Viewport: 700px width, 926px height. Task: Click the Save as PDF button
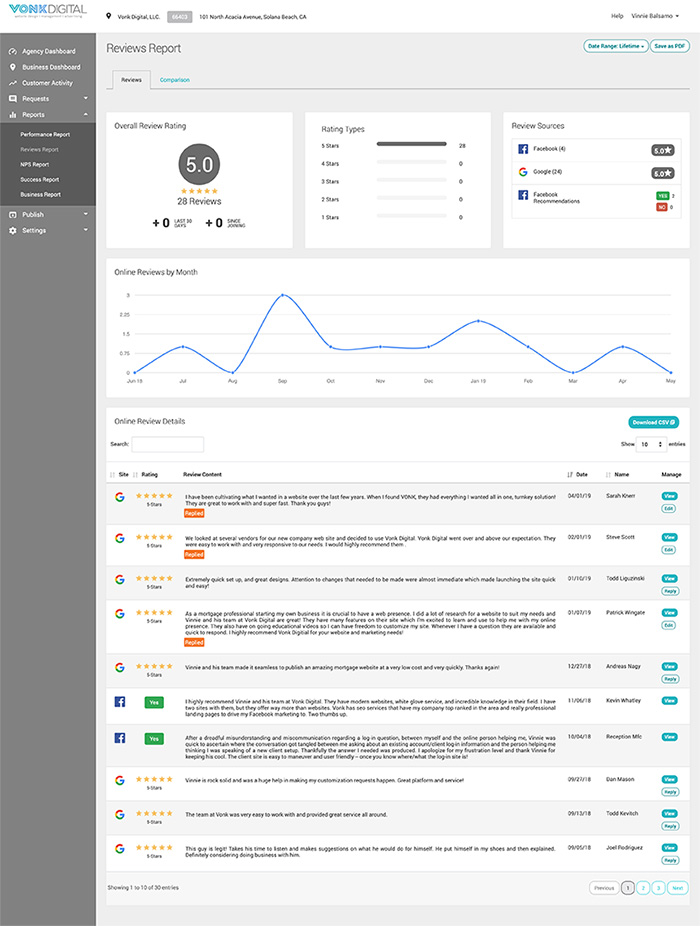click(670, 46)
